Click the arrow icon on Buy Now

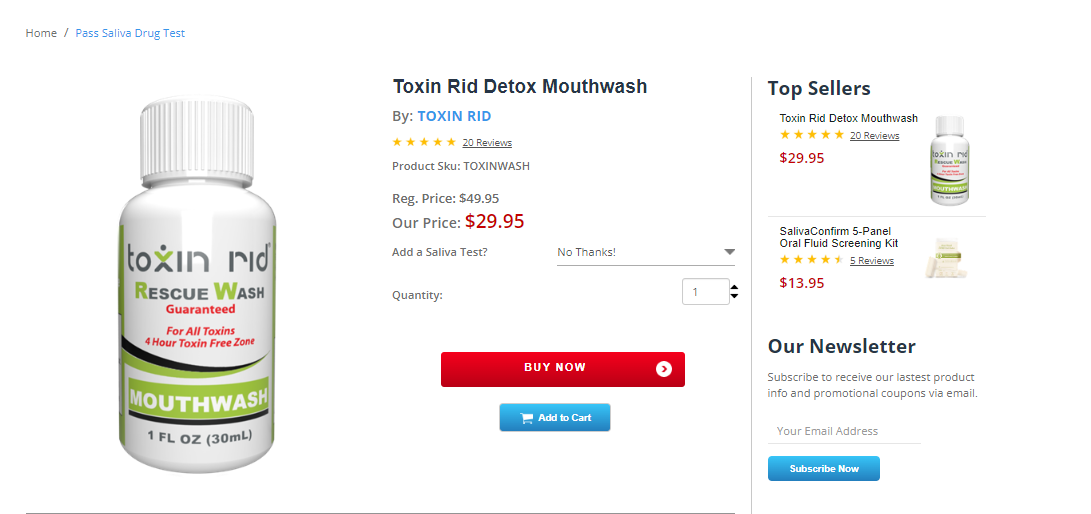tap(664, 369)
